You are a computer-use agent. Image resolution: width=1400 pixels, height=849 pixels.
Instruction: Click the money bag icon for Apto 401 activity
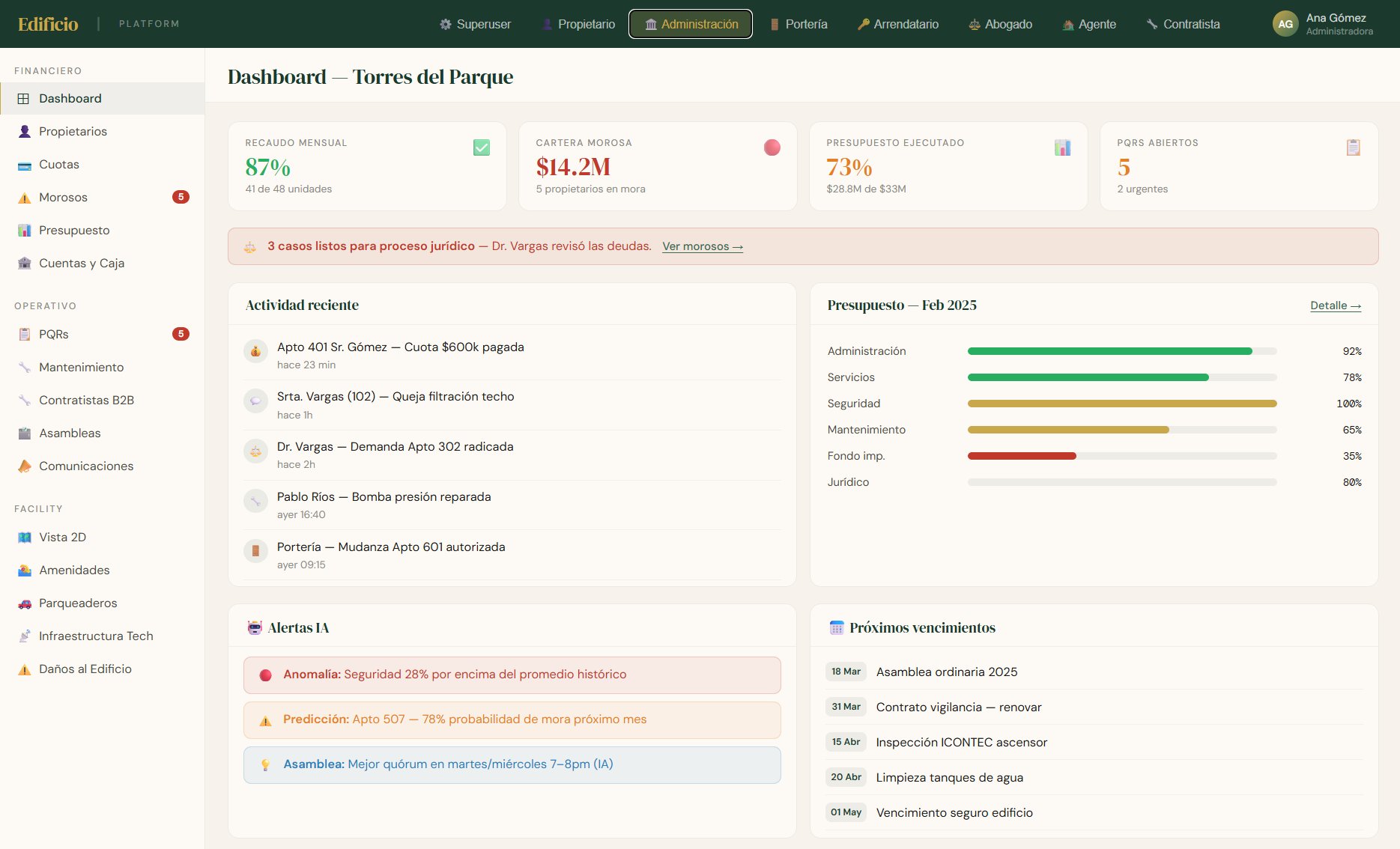tap(255, 351)
